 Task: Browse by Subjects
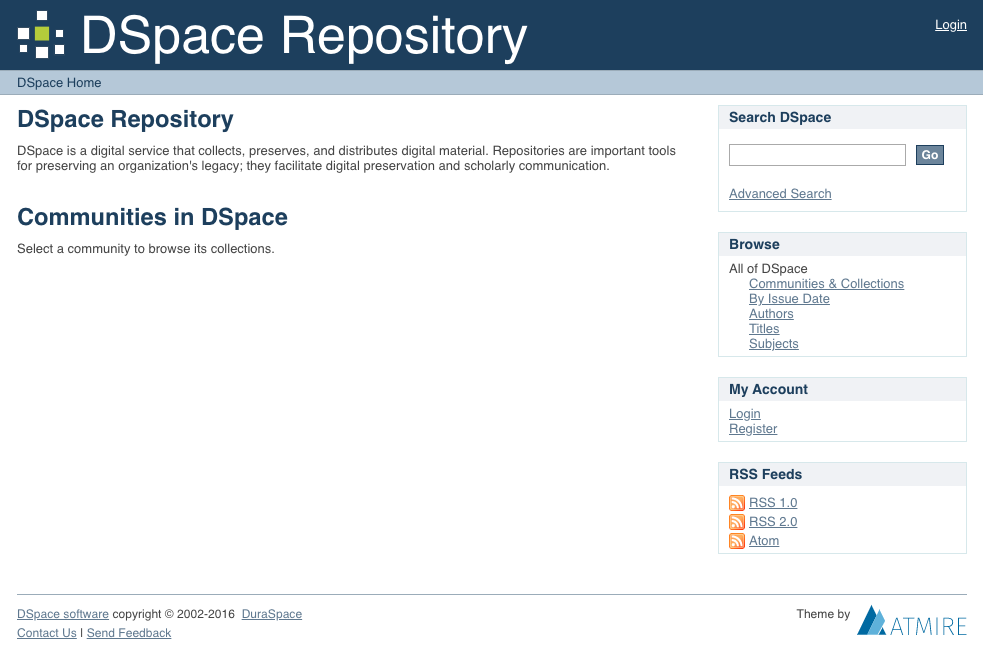pos(774,344)
